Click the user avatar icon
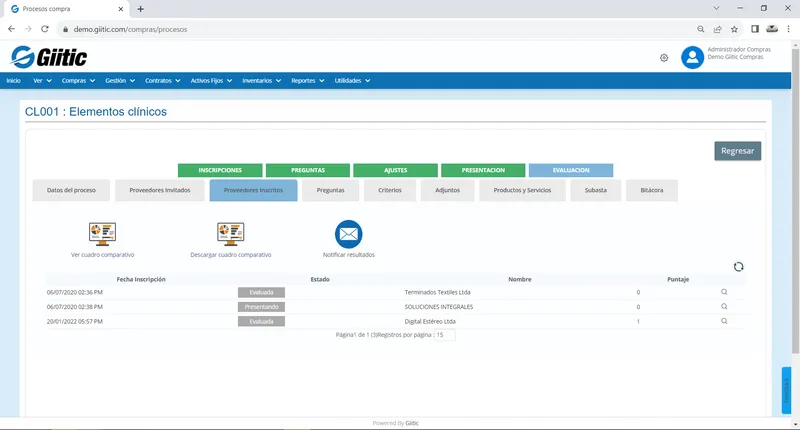The image size is (800, 430). (692, 57)
